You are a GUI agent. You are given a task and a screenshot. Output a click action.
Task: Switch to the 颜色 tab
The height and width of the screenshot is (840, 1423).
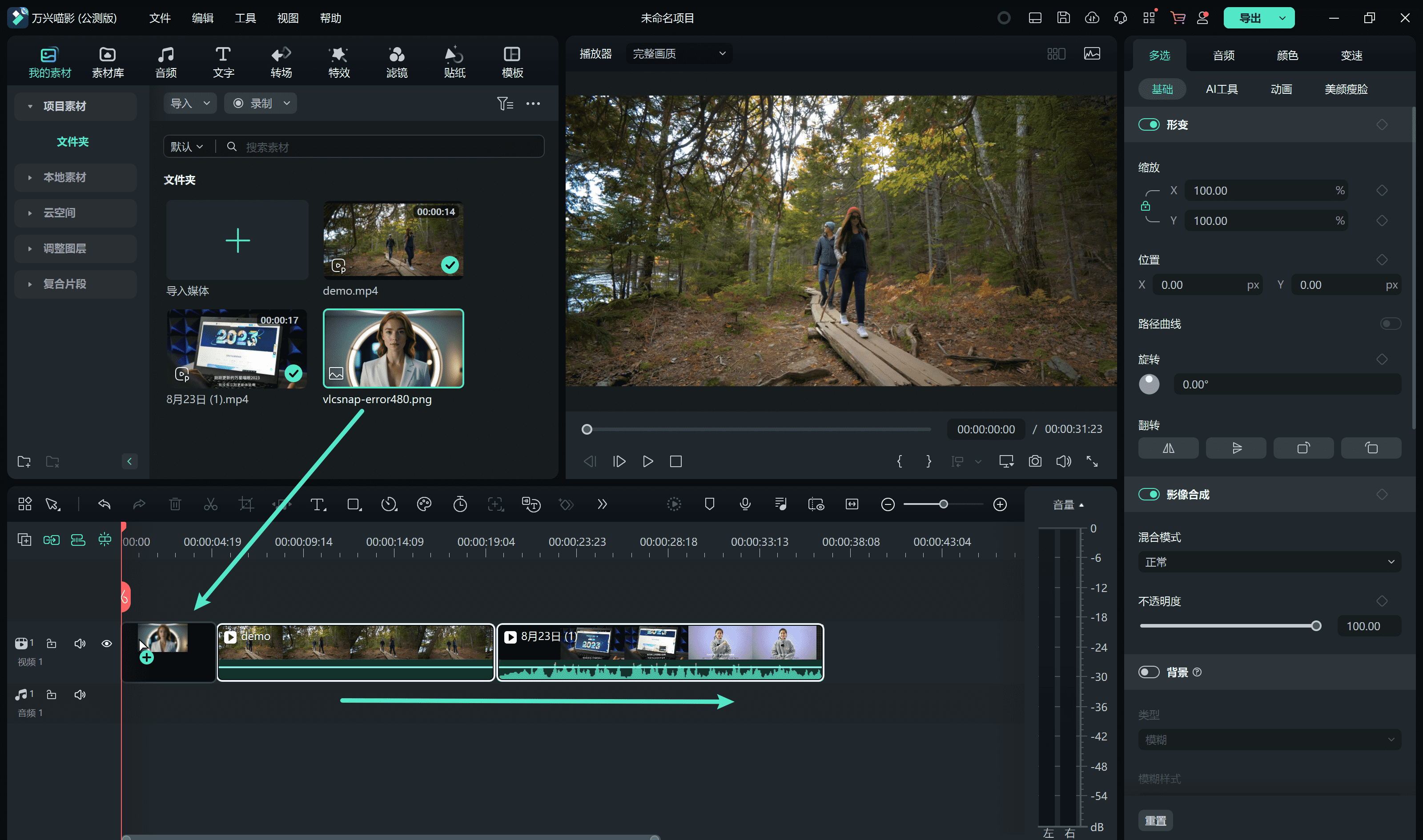(x=1287, y=56)
